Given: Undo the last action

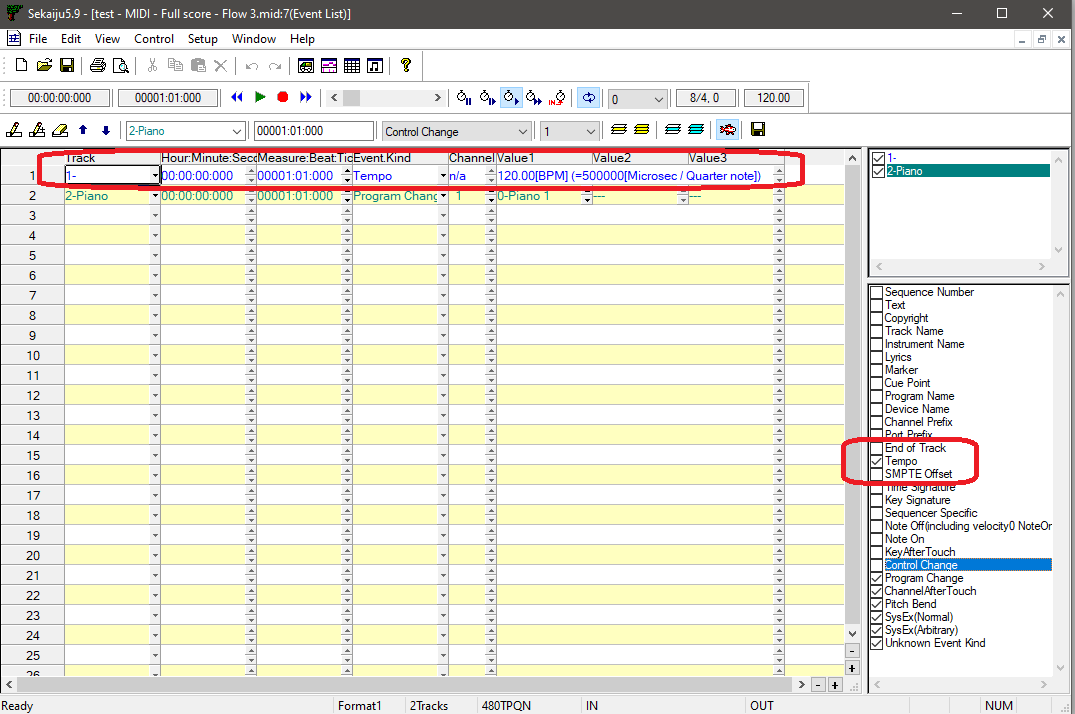Looking at the screenshot, I should 252,66.
